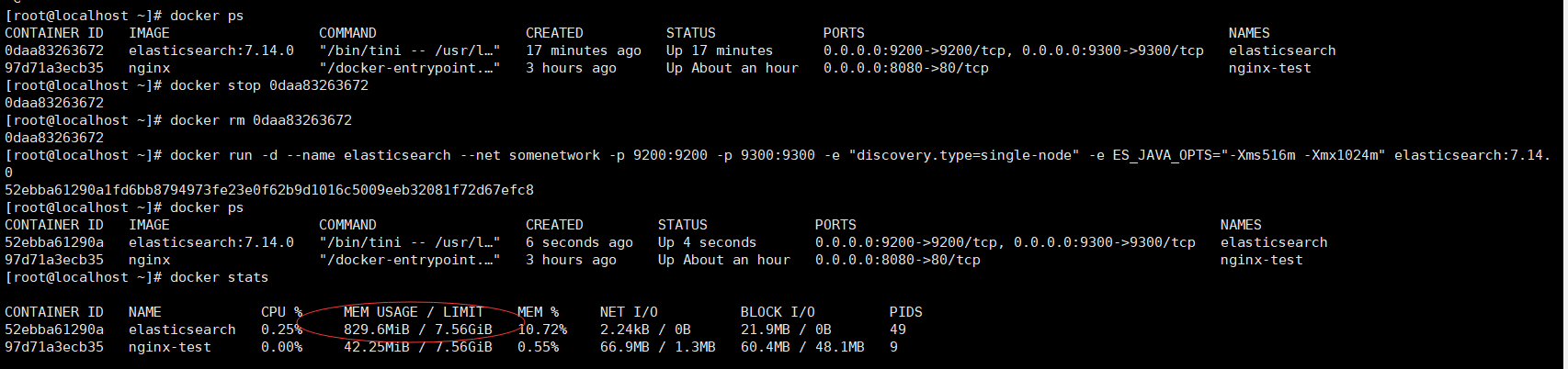Click the "ES_JAVA_OPTS" variable name
The width and height of the screenshot is (1568, 369).
pyautogui.click(x=1163, y=155)
